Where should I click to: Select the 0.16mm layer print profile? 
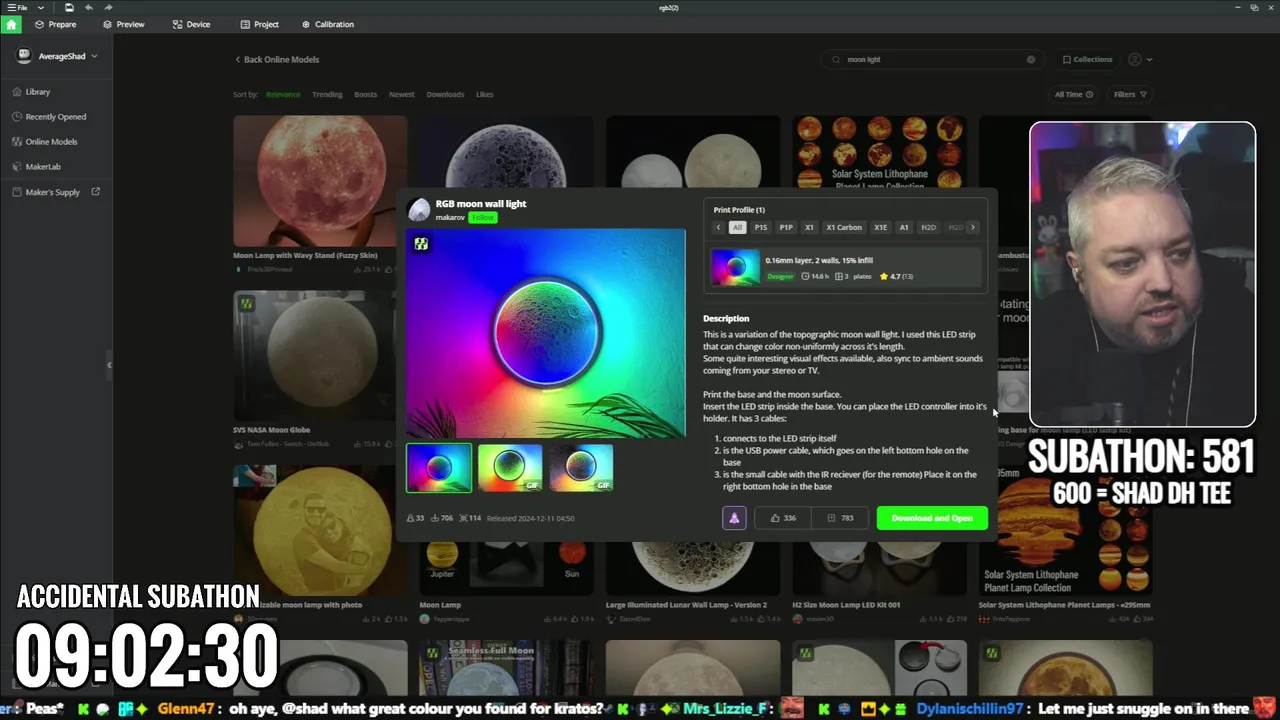coord(846,268)
